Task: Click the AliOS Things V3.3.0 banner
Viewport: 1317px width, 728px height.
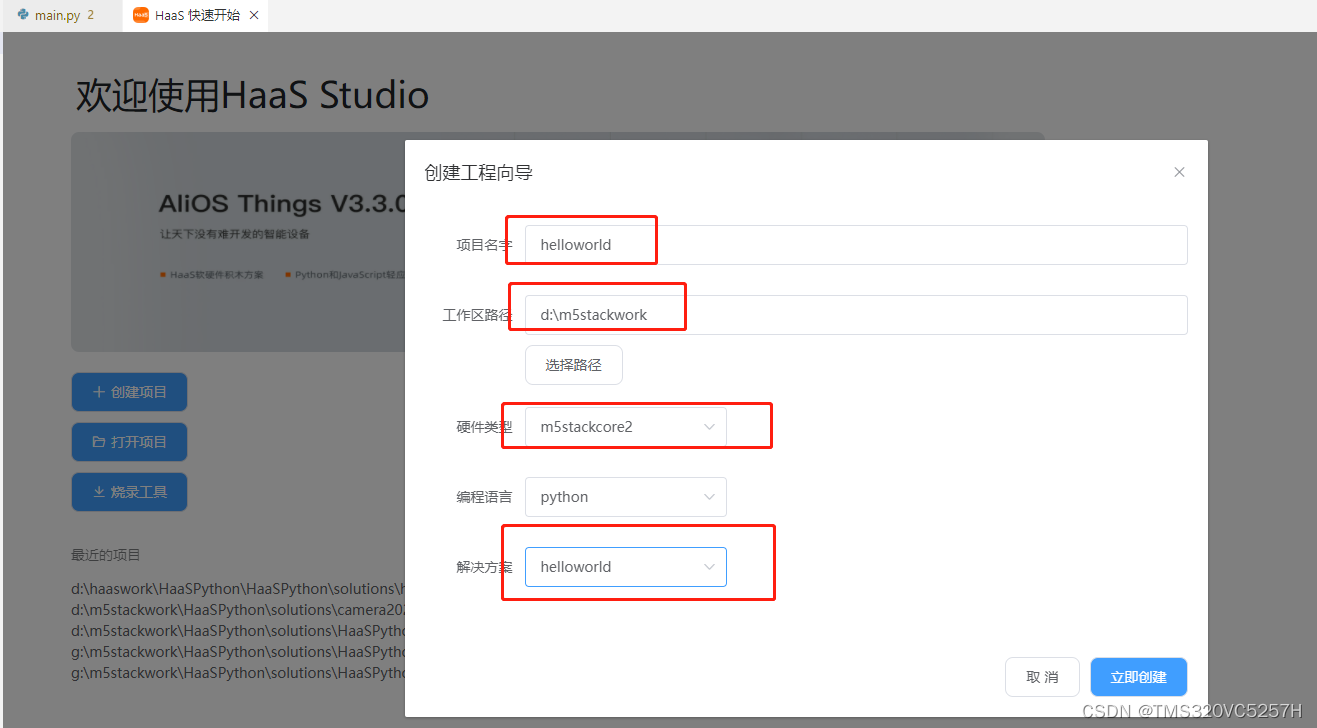Action: coord(238,242)
